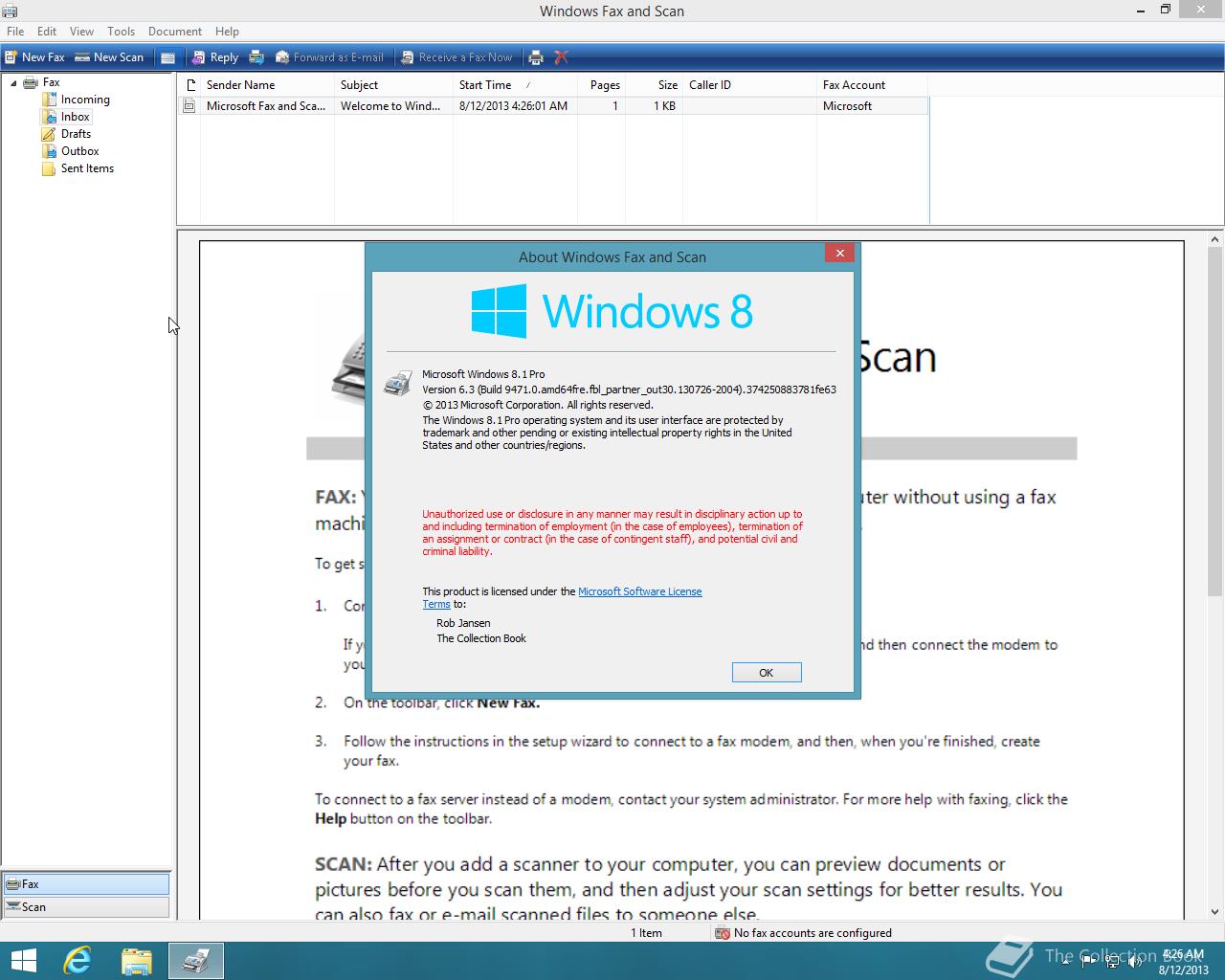Close the About Windows Fax and Scan dialog
This screenshot has height=980, width=1225.
(x=839, y=254)
